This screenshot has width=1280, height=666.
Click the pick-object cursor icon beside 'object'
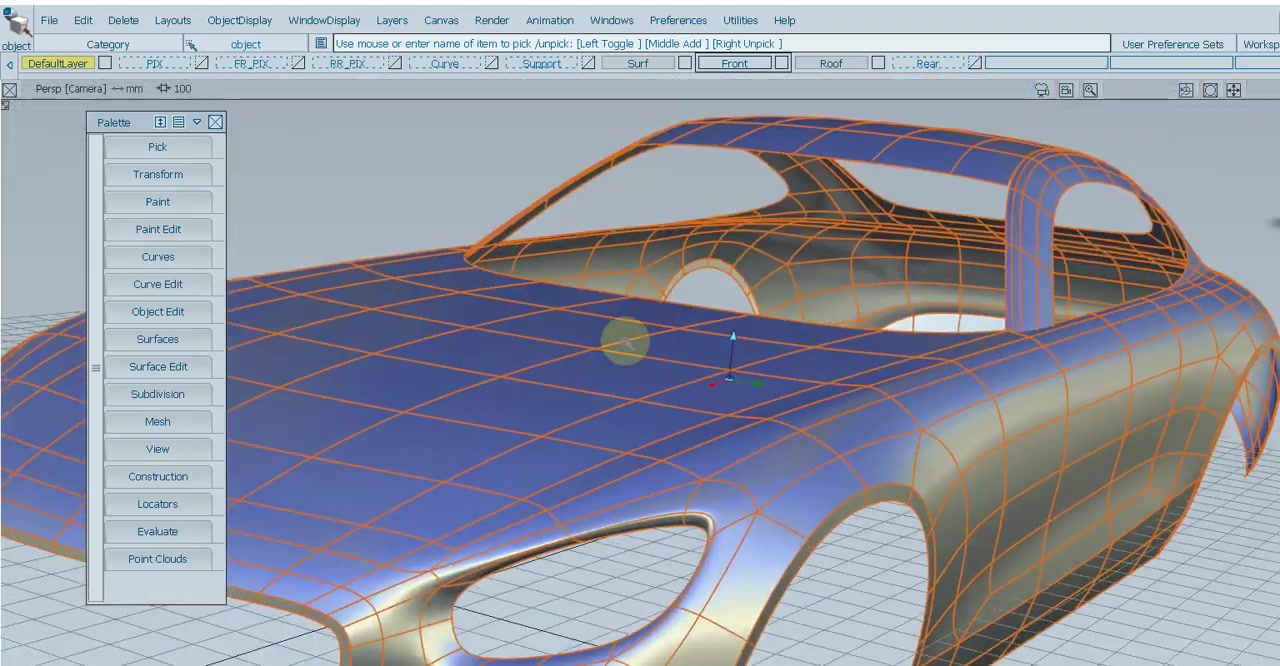(191, 44)
